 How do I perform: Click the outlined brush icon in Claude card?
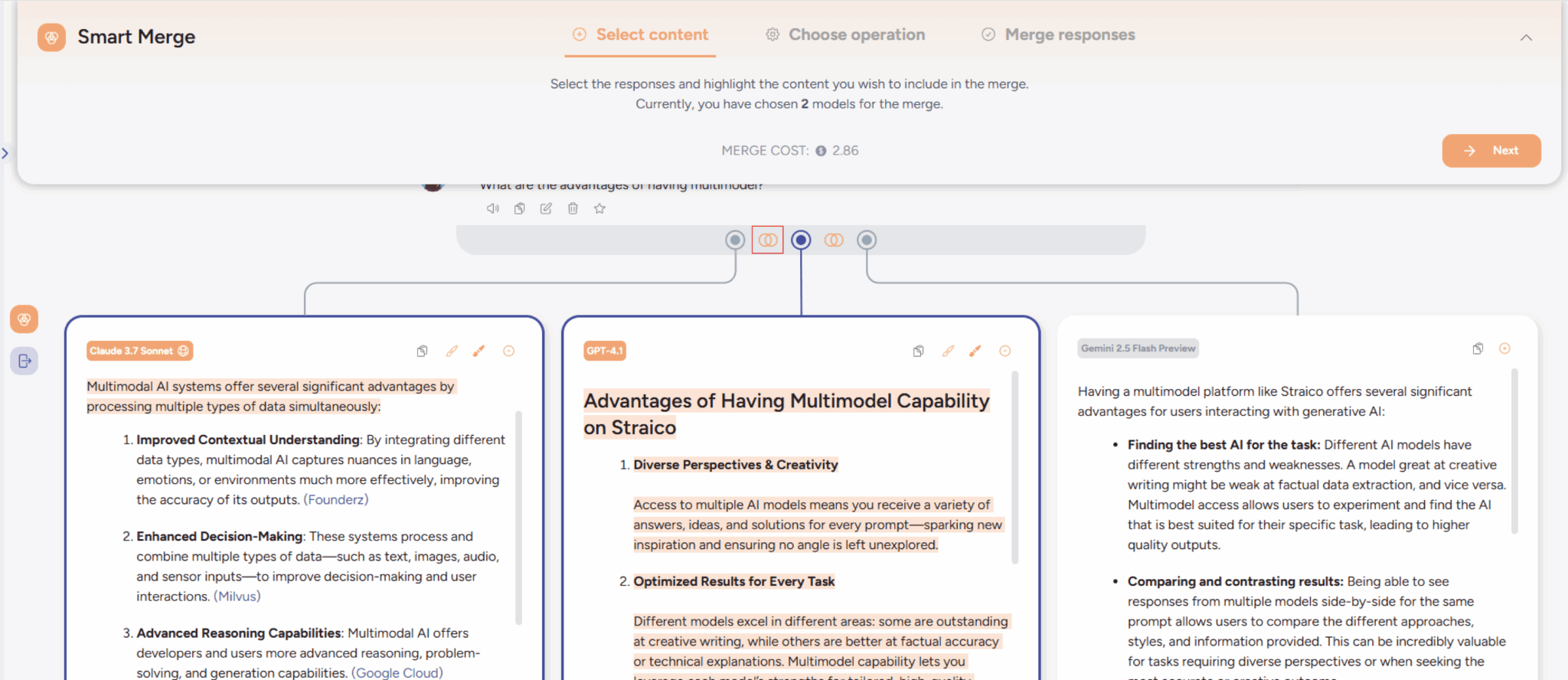coord(452,351)
